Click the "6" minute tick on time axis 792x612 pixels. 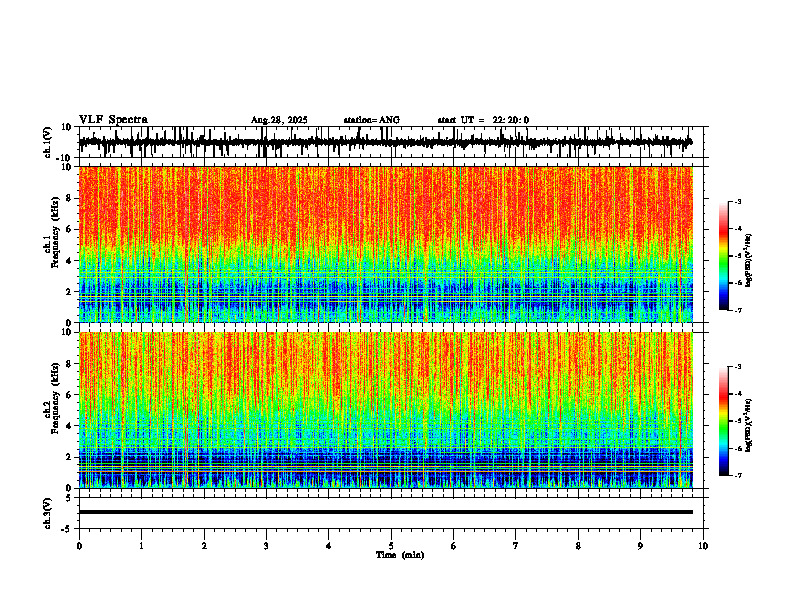(x=454, y=546)
